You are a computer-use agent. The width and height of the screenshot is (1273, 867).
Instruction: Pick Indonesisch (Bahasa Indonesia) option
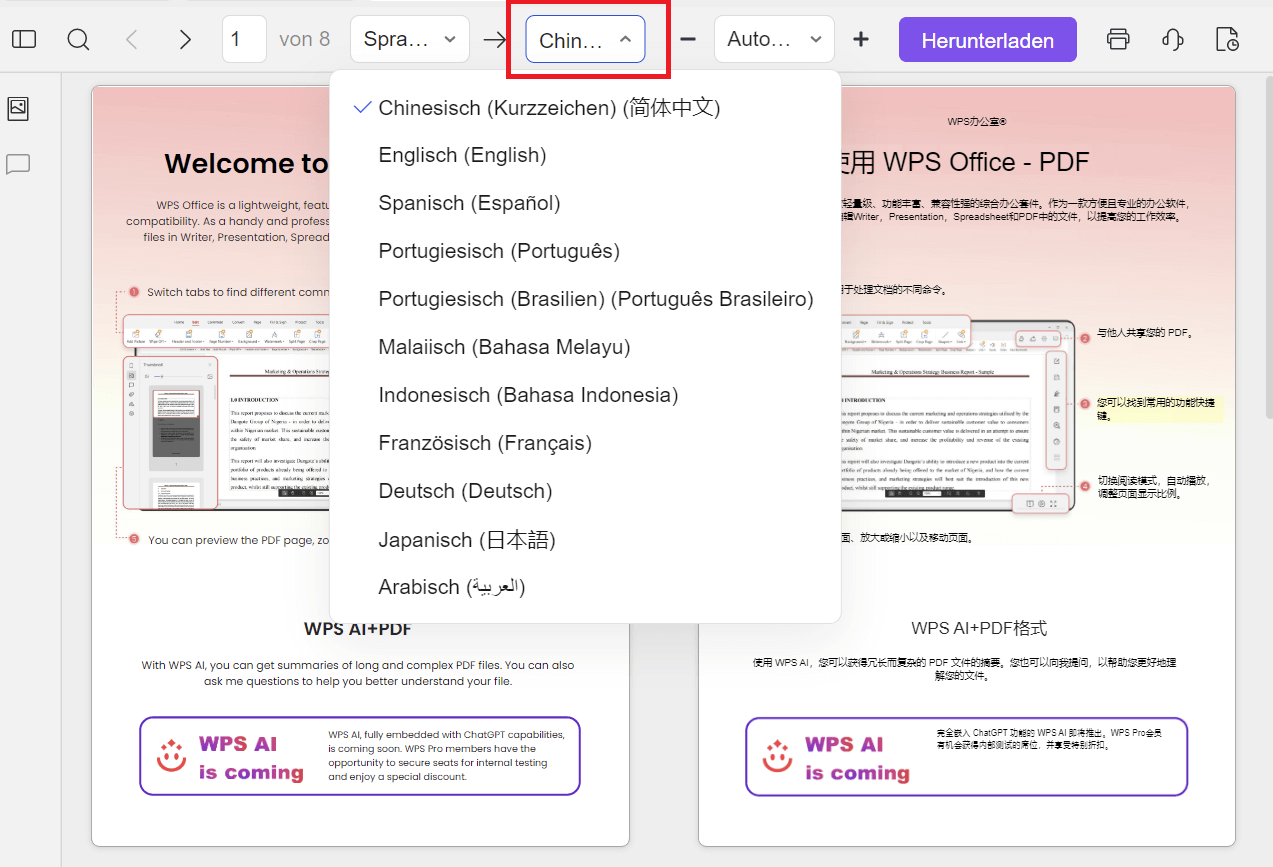pos(585,395)
